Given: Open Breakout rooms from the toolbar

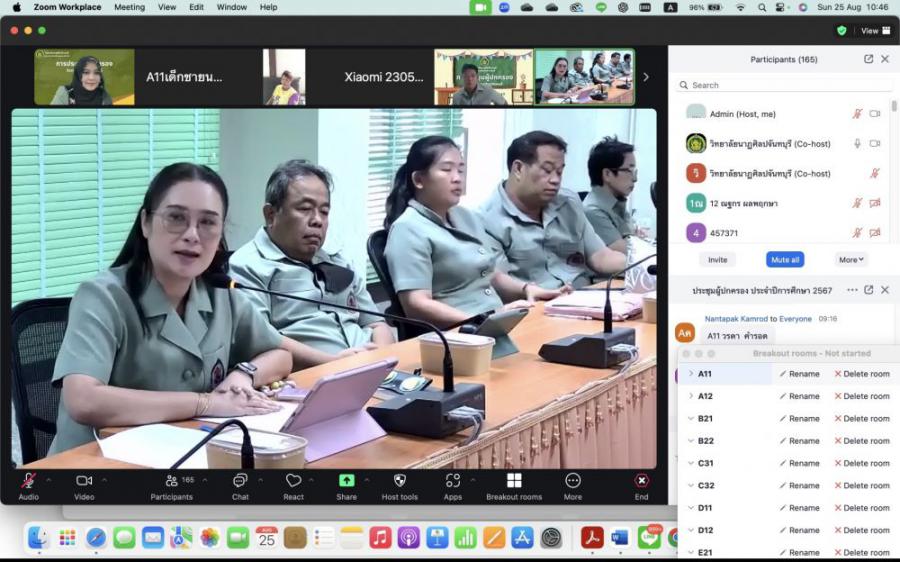Looking at the screenshot, I should tap(514, 481).
